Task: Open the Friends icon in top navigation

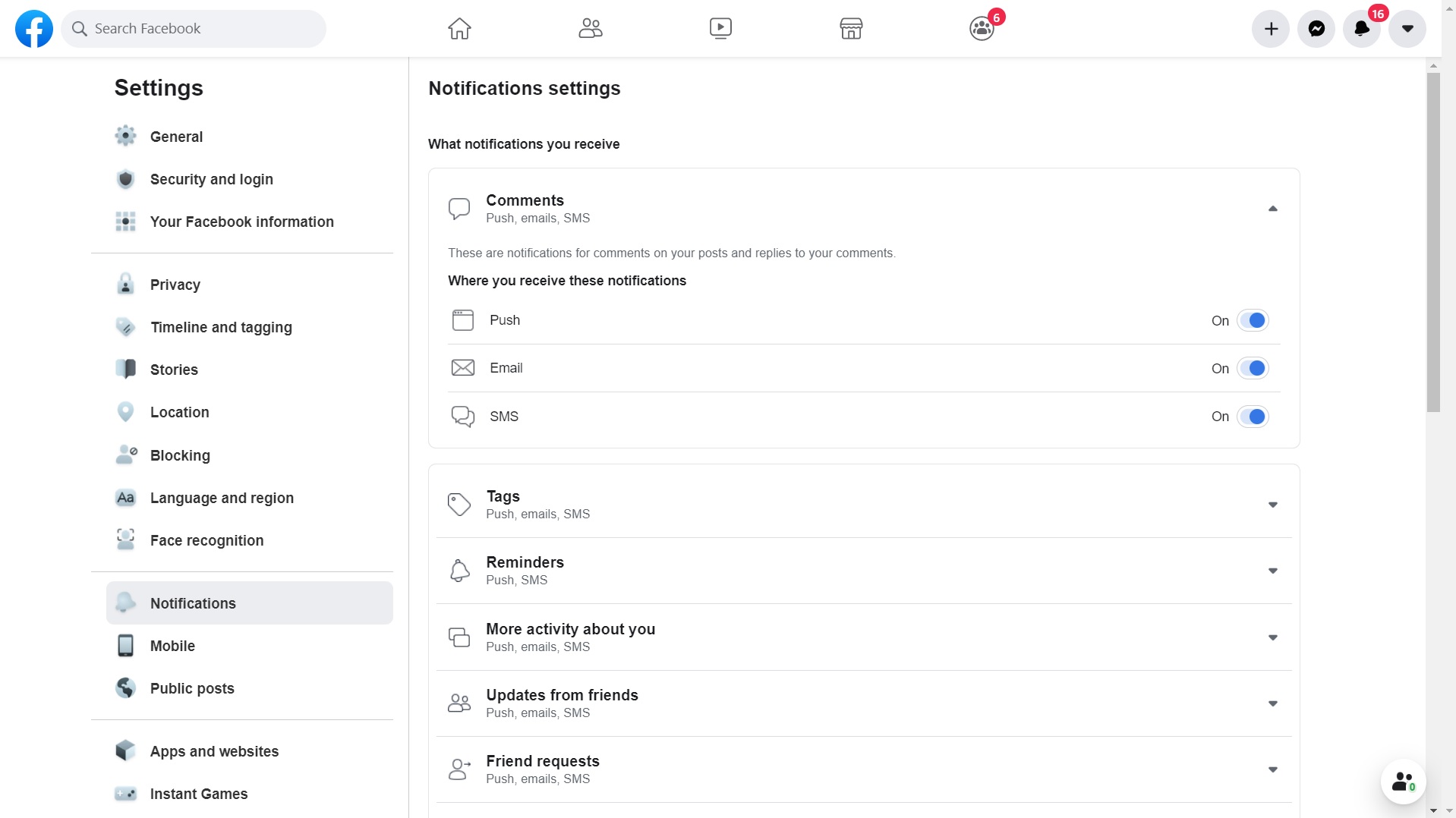Action: [x=590, y=29]
